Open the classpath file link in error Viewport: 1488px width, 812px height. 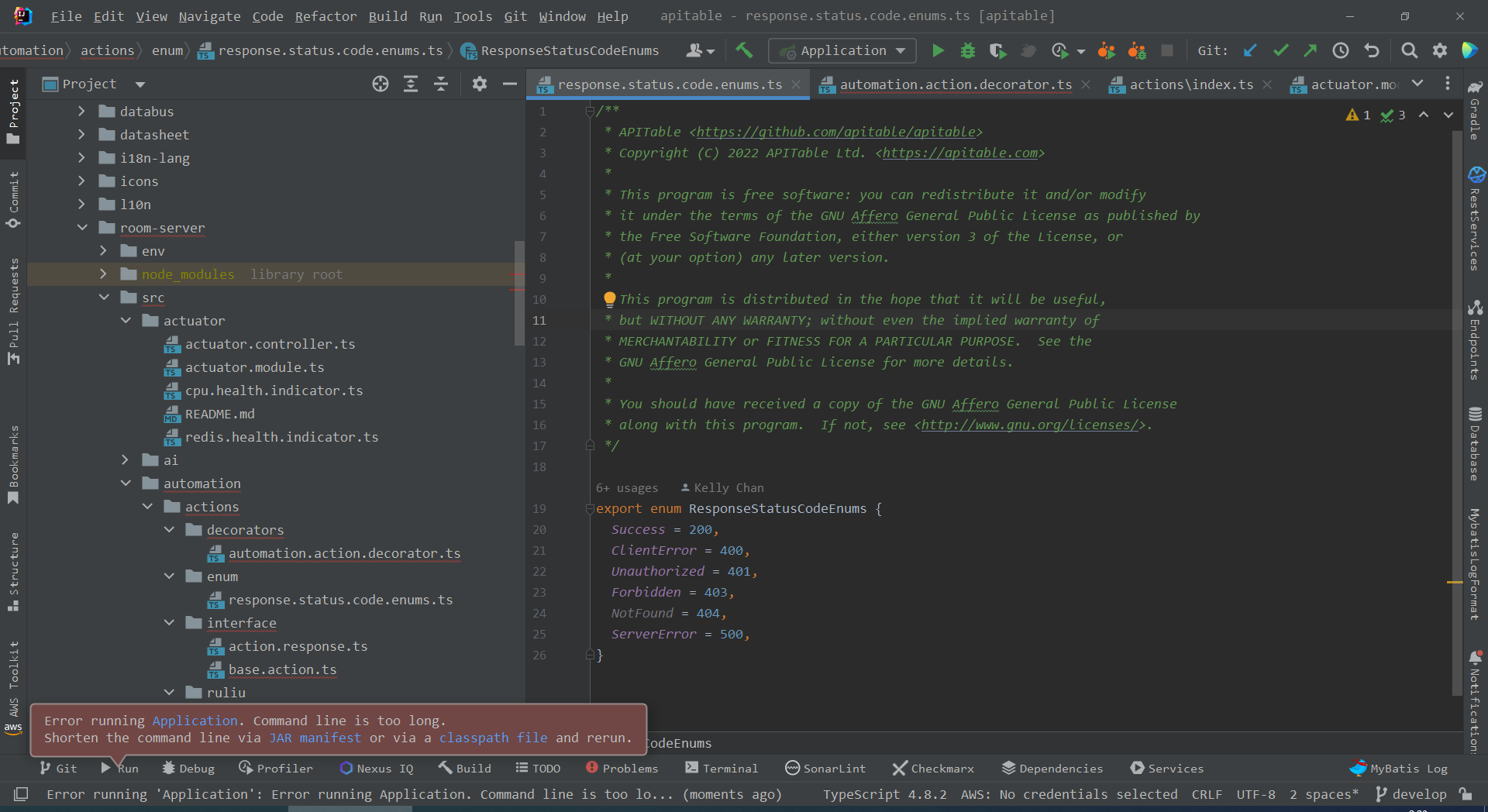tap(493, 738)
